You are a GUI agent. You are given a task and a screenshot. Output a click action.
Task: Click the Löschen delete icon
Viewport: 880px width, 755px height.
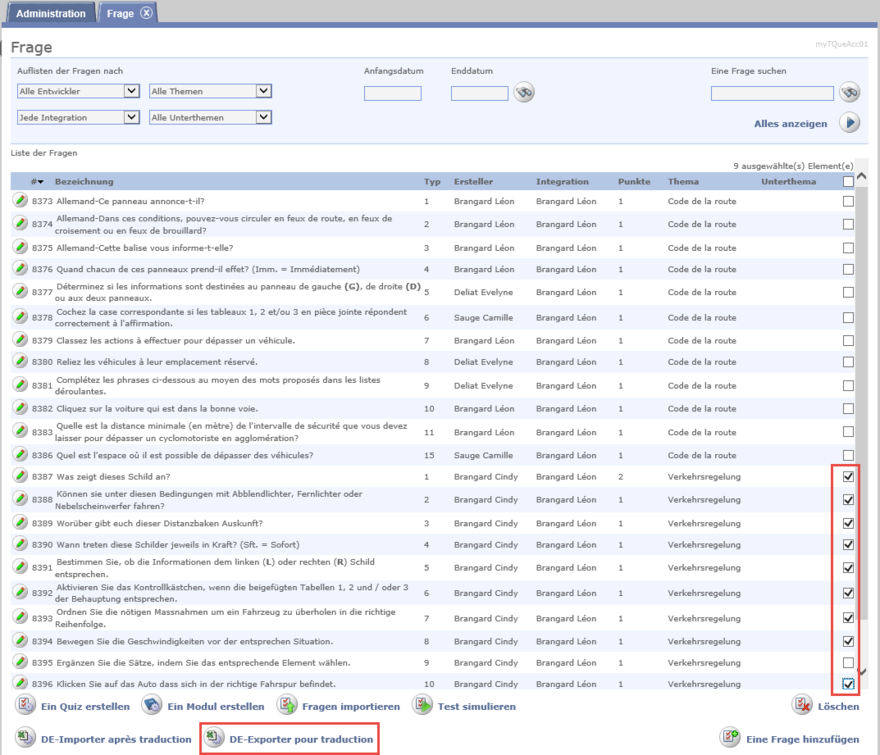click(802, 706)
